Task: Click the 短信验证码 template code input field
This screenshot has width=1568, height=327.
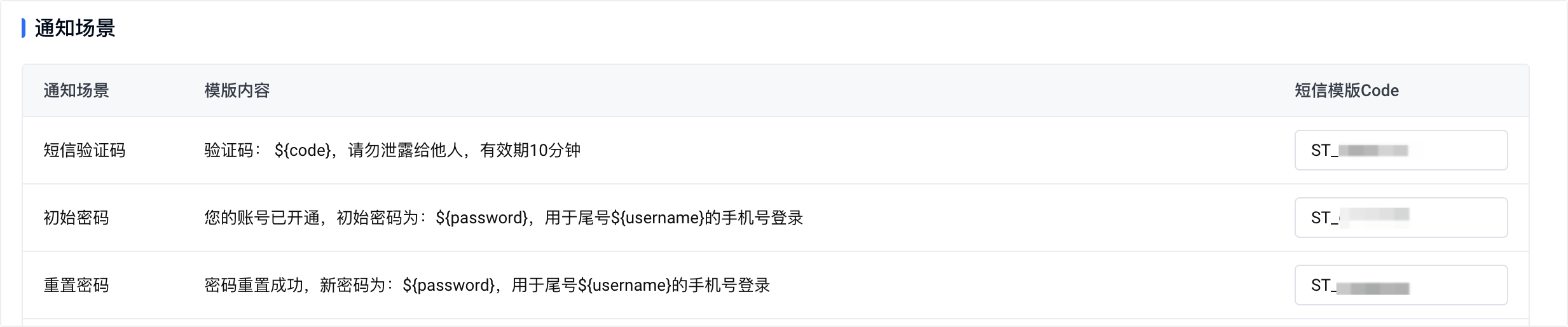Action: tap(1401, 150)
